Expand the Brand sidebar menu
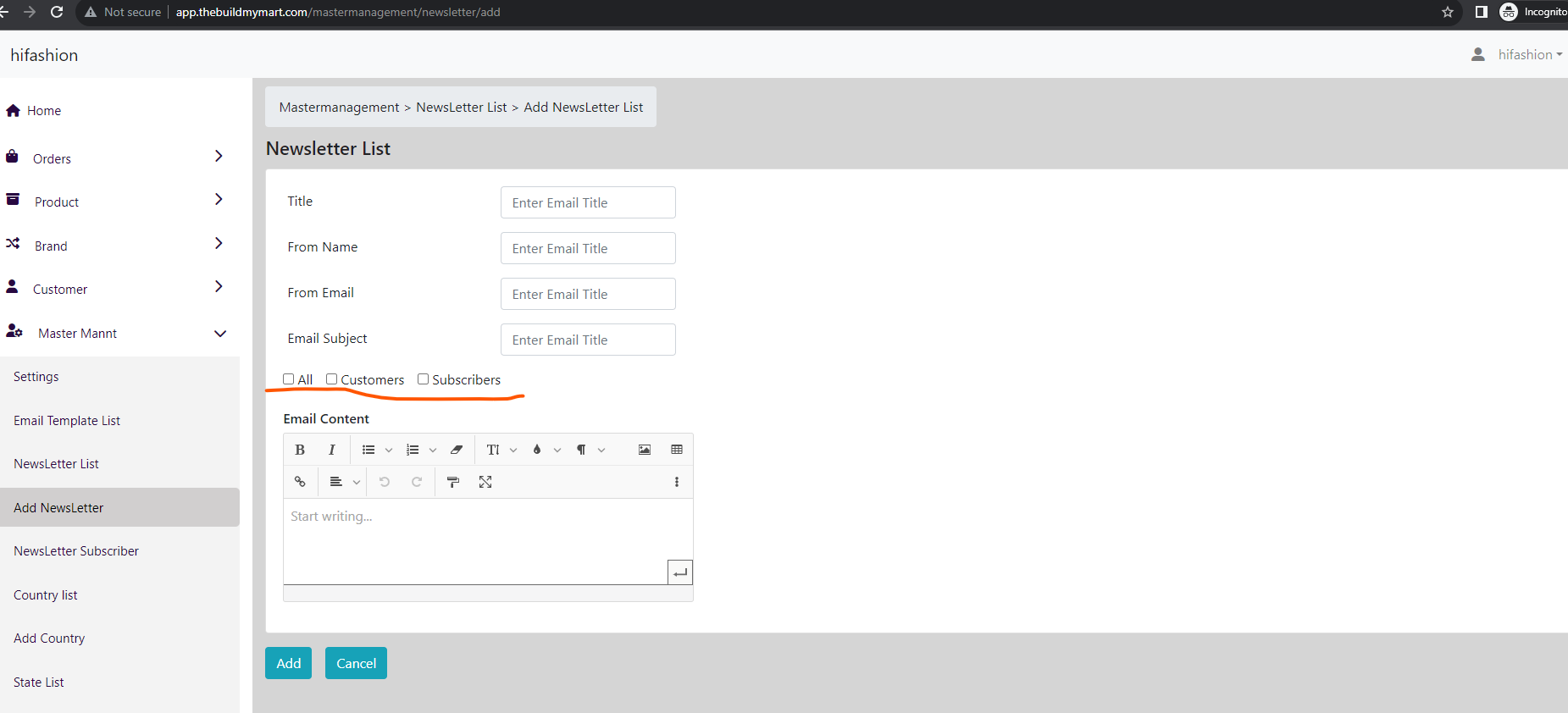Screen dimensions: 1568x713 (x=219, y=243)
